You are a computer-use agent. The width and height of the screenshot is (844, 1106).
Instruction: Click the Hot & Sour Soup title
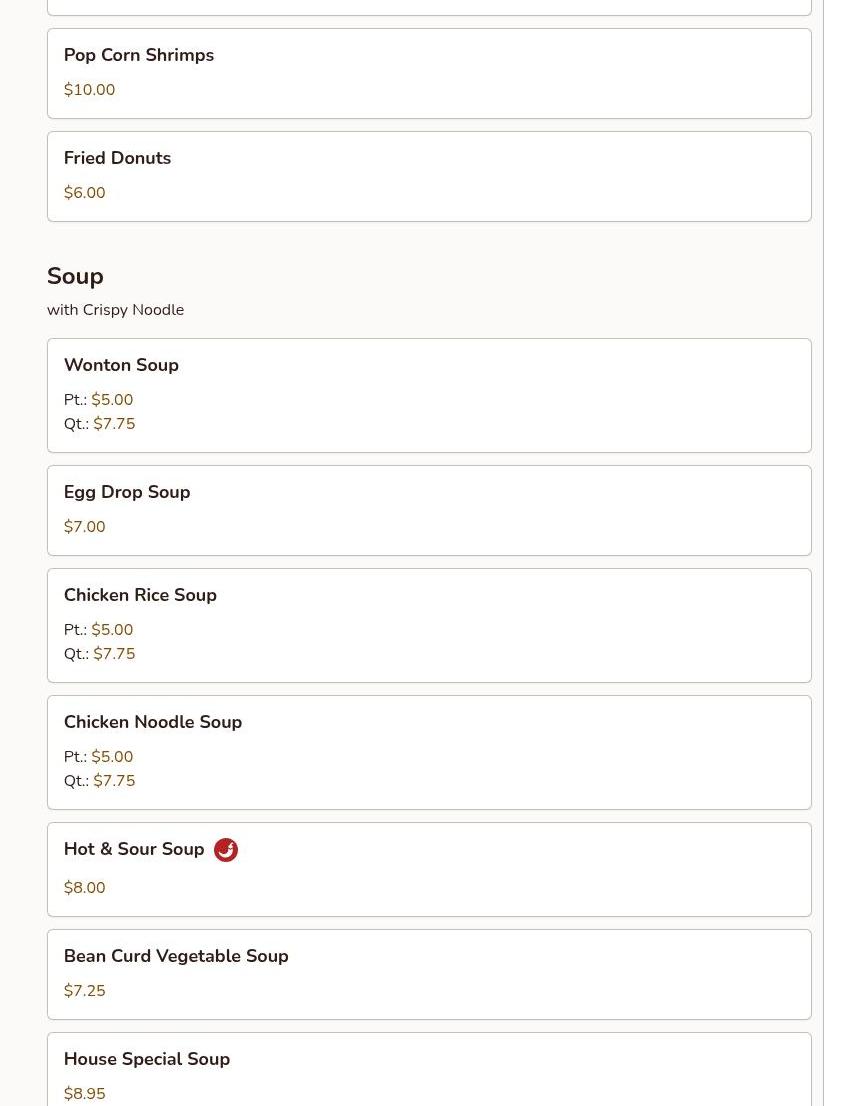click(x=134, y=849)
